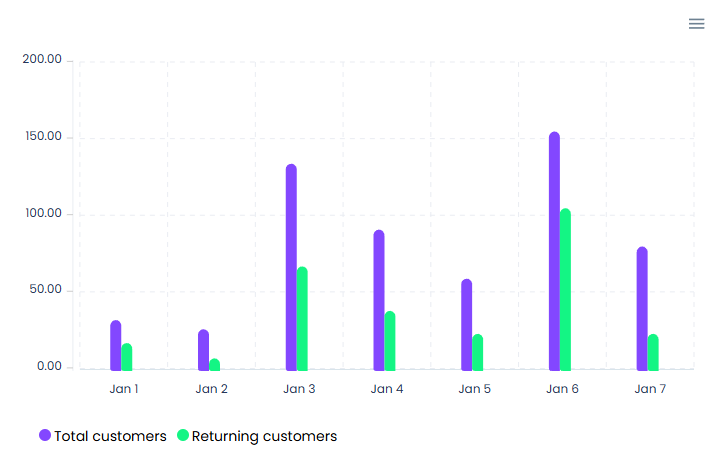Screen dimensions: 720x458
Task: Toggle the Total customers legend series
Action: click(x=110, y=436)
